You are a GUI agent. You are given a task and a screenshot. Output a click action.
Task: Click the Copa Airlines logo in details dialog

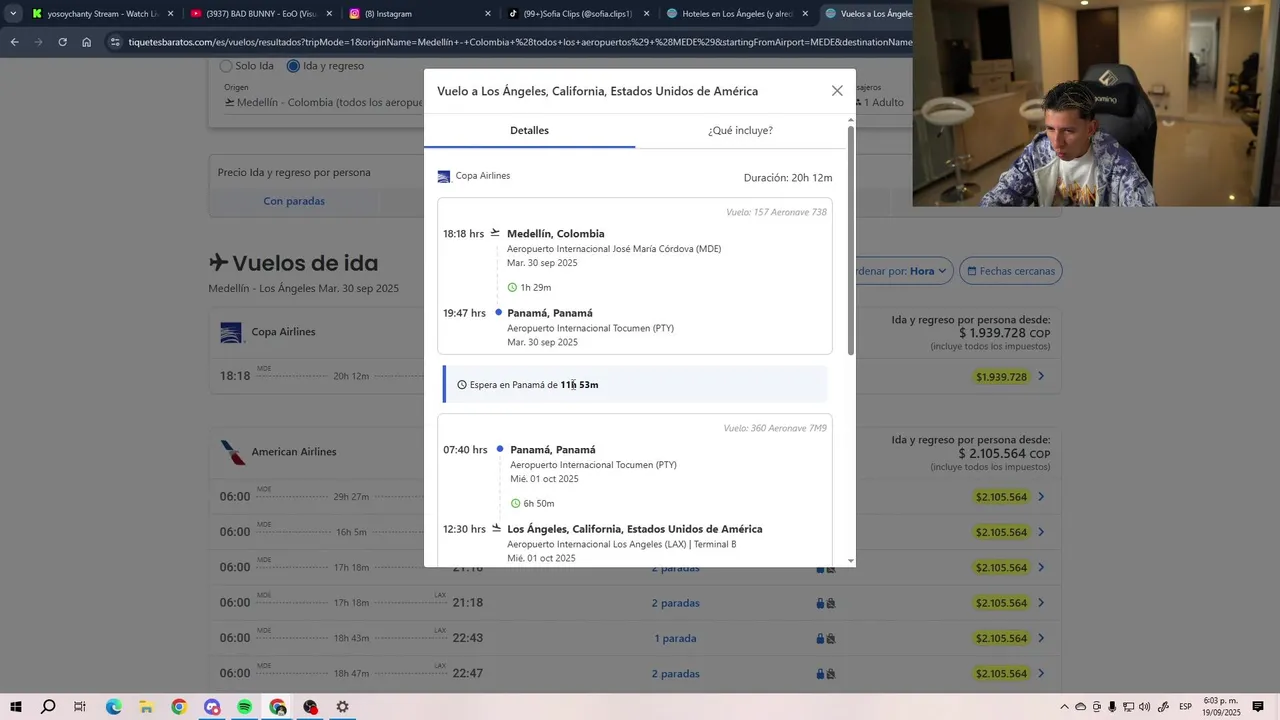444,177
